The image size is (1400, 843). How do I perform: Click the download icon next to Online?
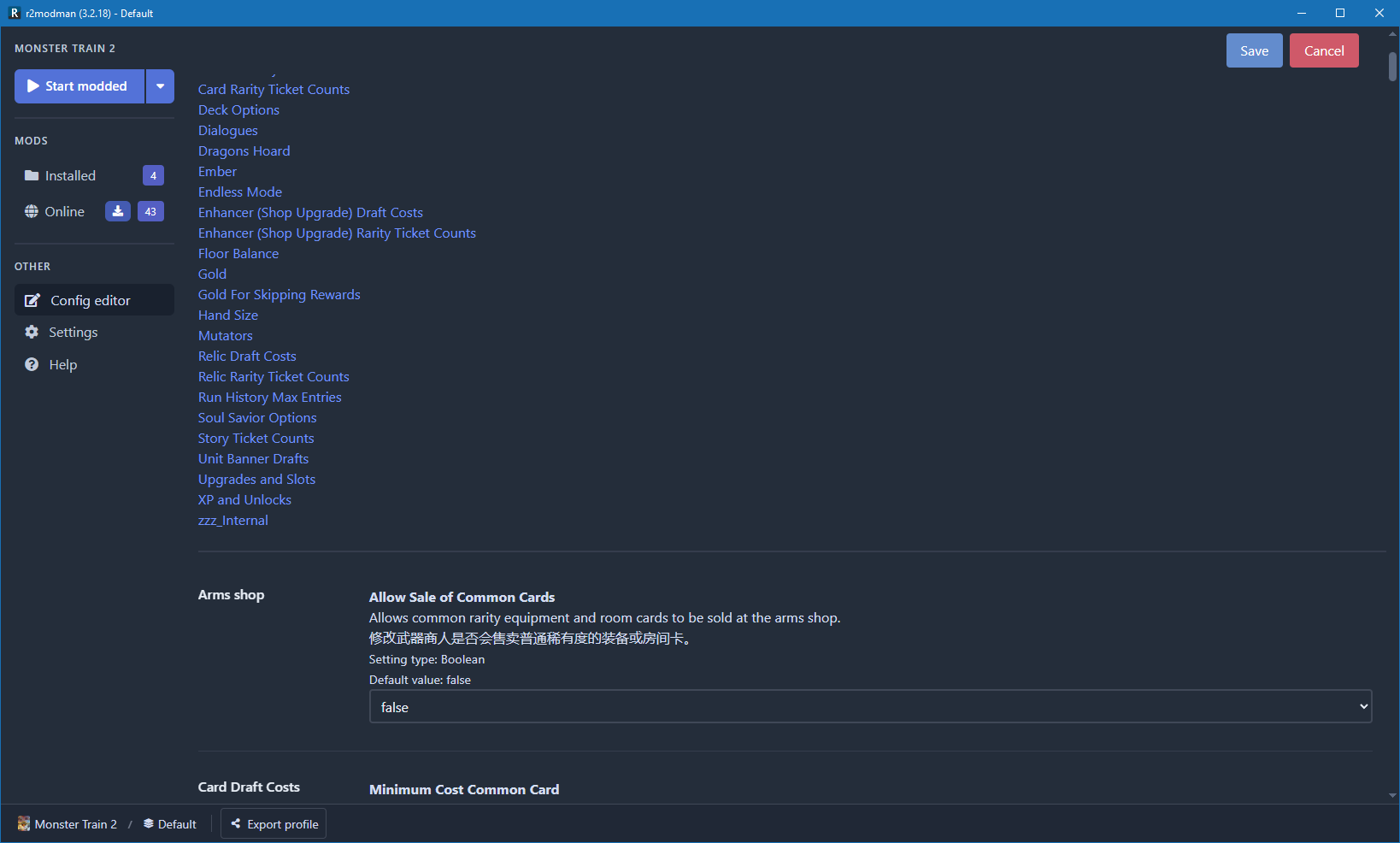point(118,211)
